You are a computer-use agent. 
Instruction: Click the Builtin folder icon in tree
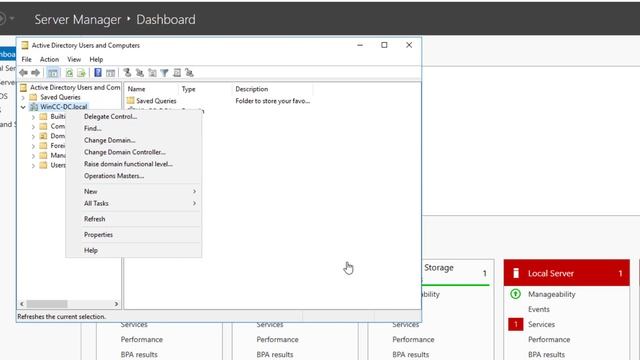pyautogui.click(x=43, y=117)
